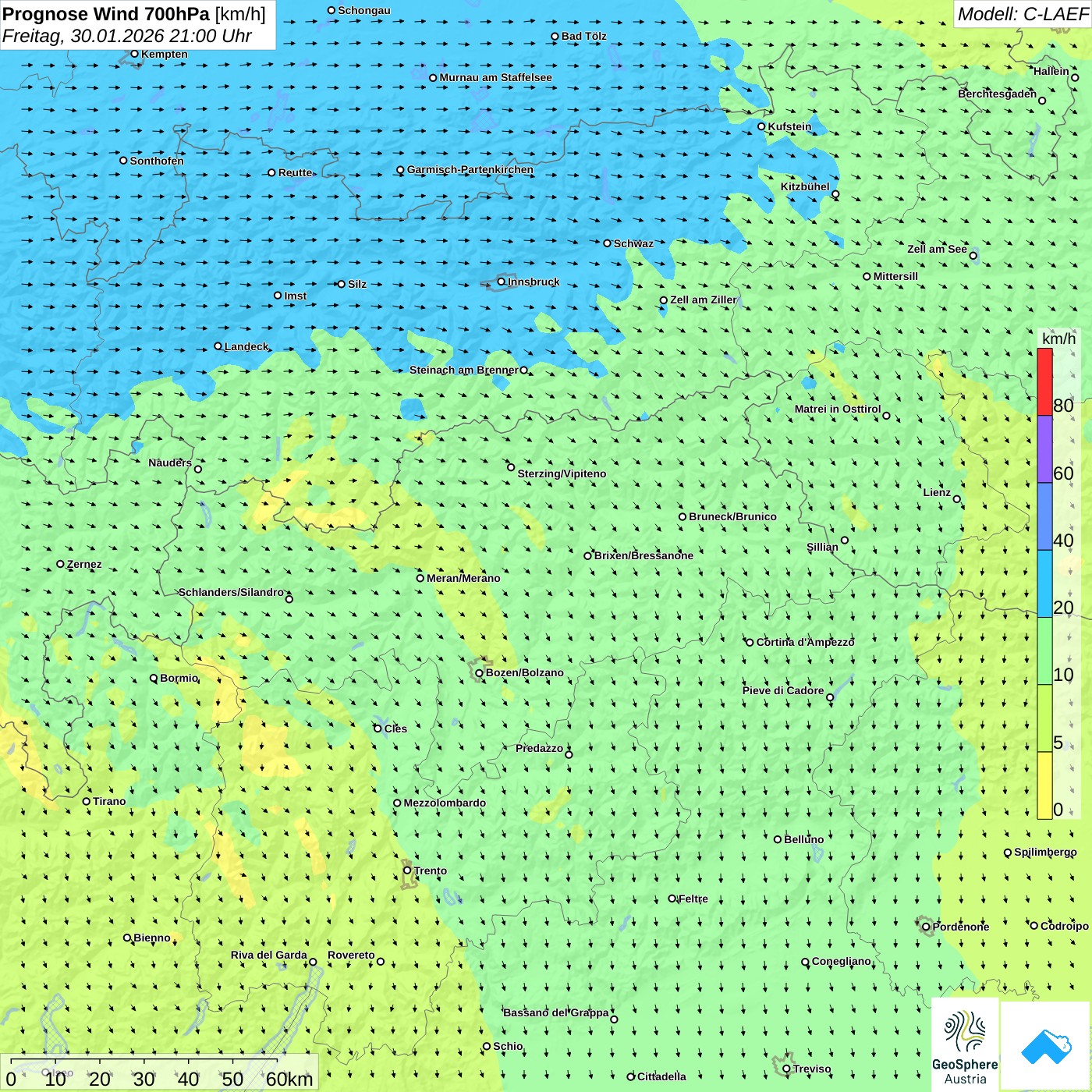
Task: Click the Bozen/Bolzano city marker
Action: click(x=479, y=673)
